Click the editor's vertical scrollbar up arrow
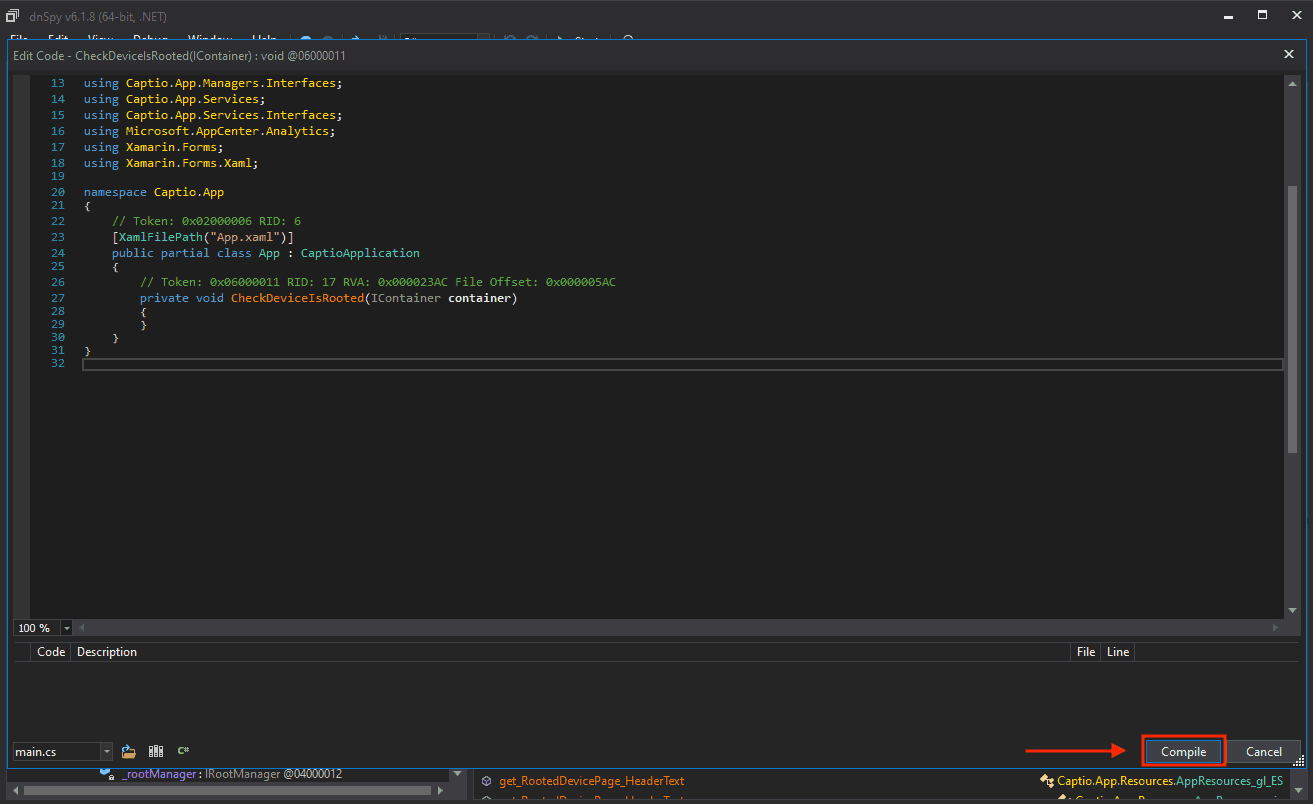The height and width of the screenshot is (804, 1313). 1292,82
